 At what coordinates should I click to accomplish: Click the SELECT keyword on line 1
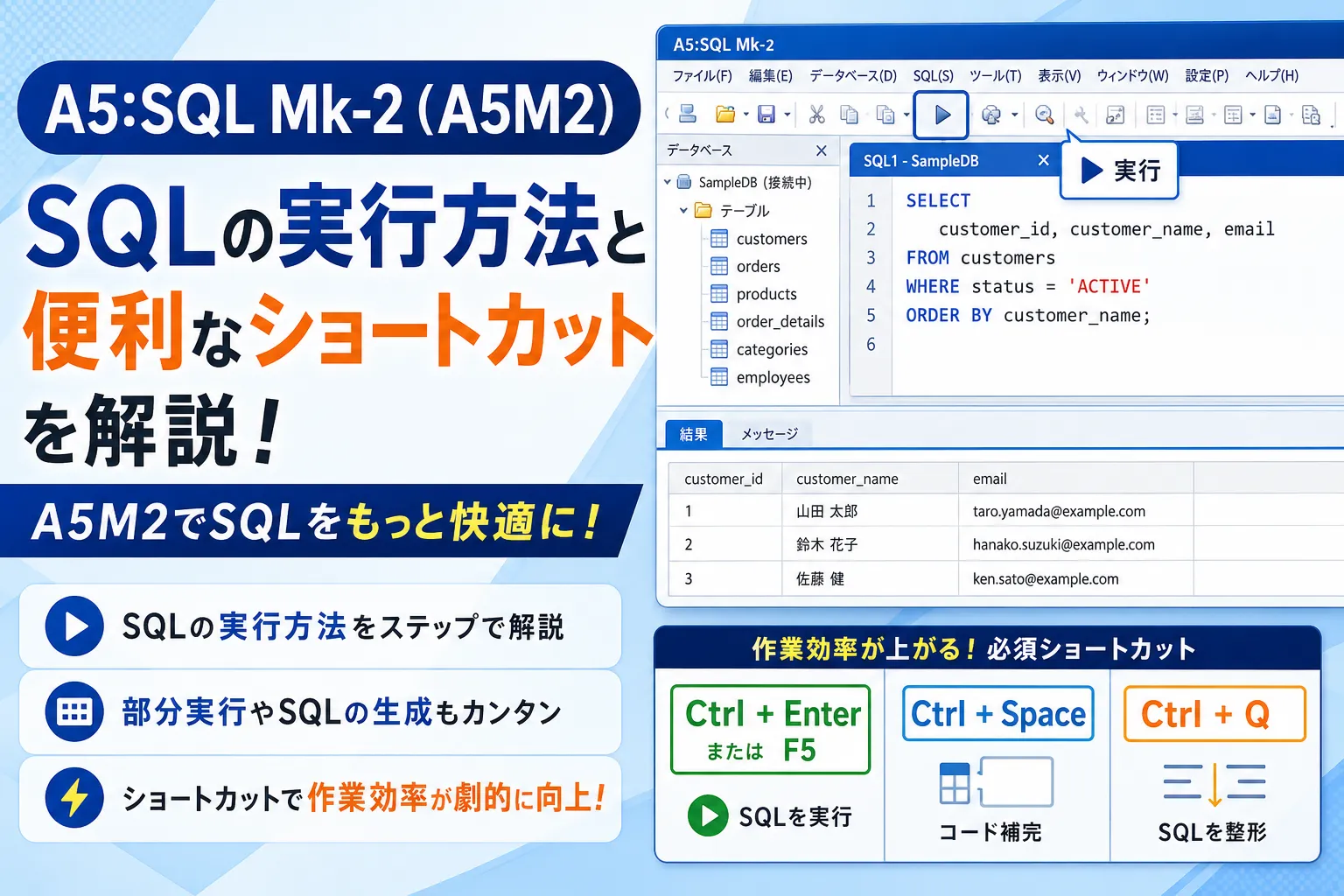point(938,200)
